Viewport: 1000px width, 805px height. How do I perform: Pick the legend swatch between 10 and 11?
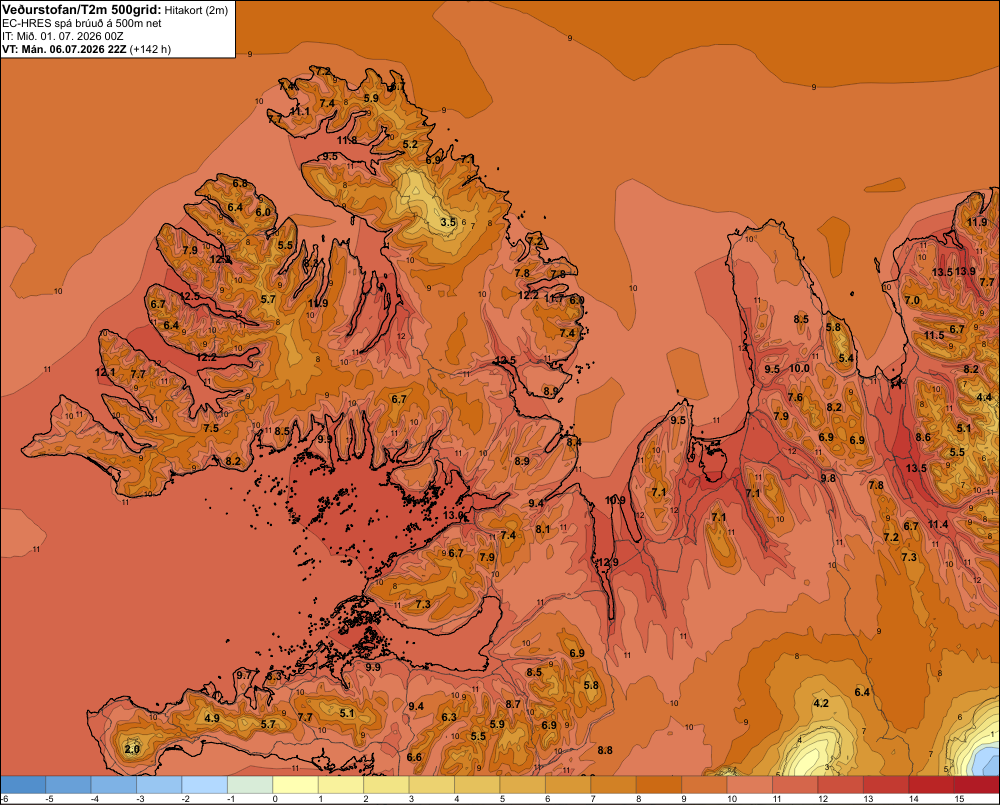pyautogui.click(x=749, y=784)
